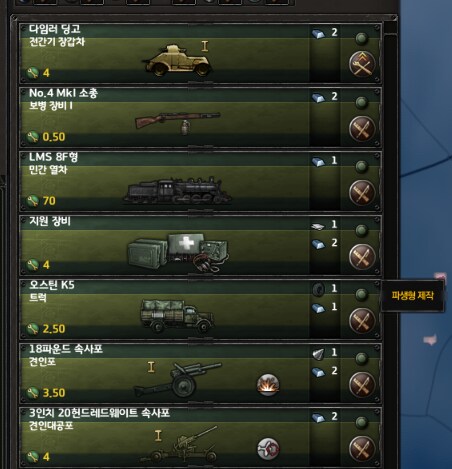Toggle green status dot on 지원 장비 row

tap(361, 231)
